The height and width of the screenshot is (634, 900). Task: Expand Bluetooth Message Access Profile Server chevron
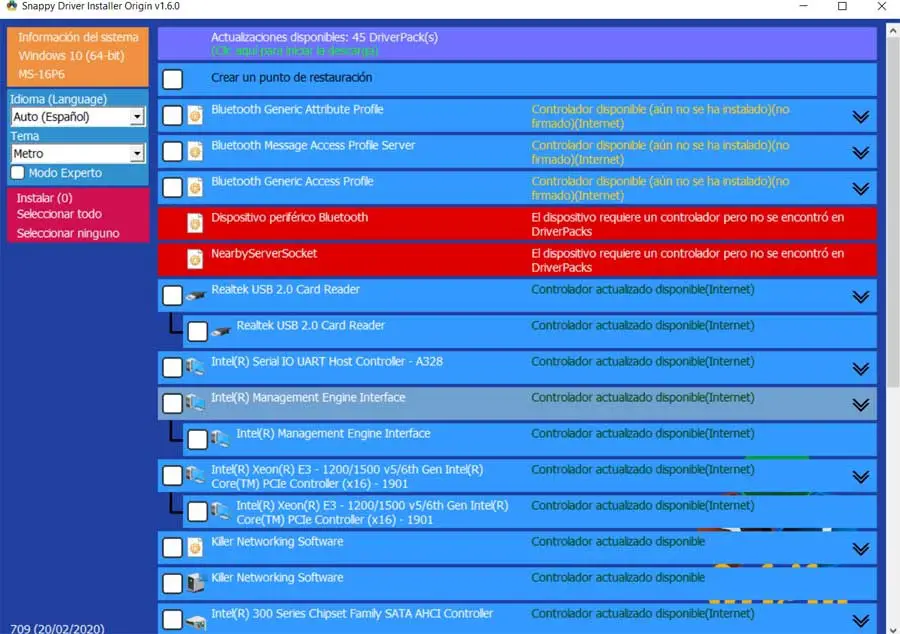click(x=860, y=153)
